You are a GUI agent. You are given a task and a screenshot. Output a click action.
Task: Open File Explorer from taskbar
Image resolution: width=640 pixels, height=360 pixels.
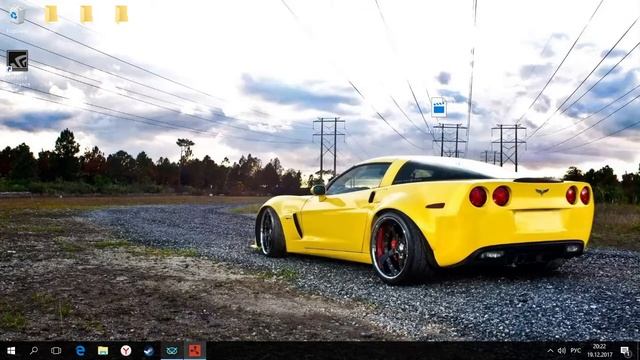point(103,351)
